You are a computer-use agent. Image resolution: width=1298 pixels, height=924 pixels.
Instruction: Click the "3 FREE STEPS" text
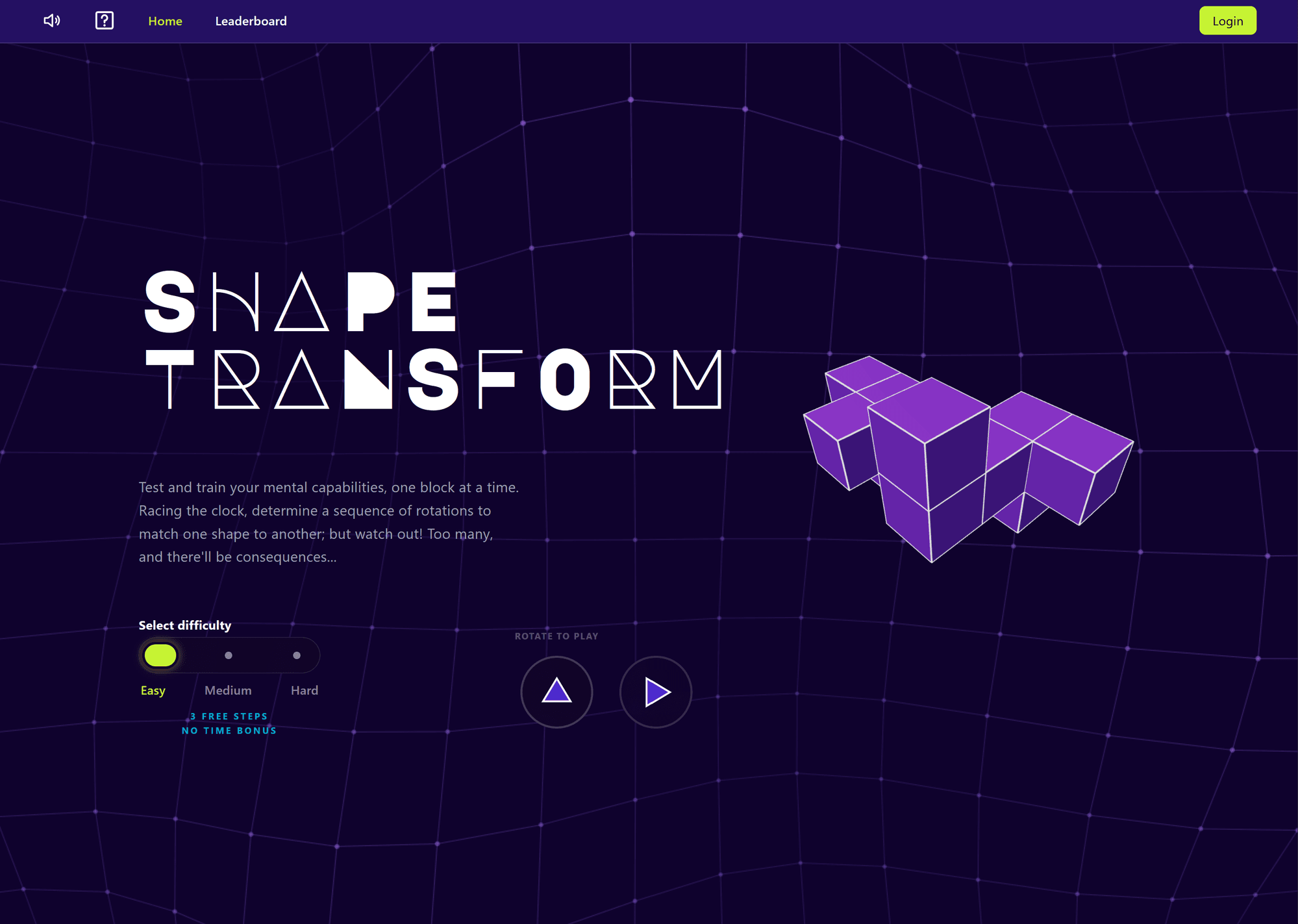(x=229, y=716)
